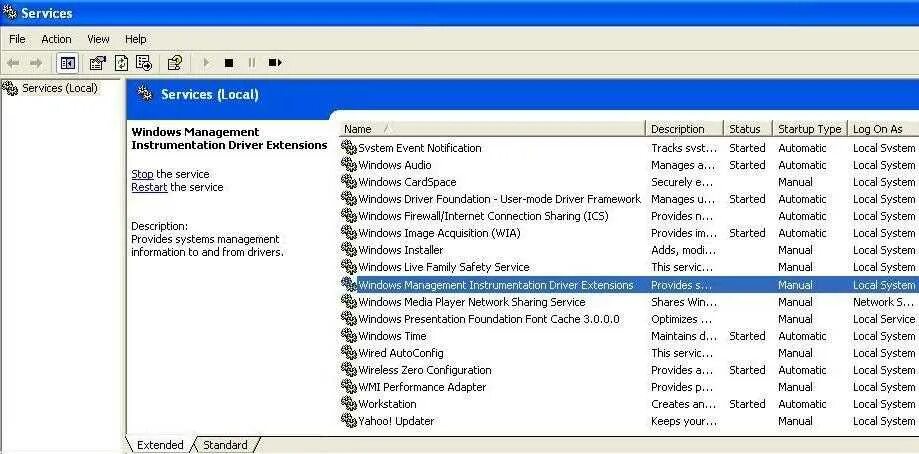Image resolution: width=919 pixels, height=454 pixels.
Task: Click the Restart Service toolbar icon
Action: click(275, 63)
